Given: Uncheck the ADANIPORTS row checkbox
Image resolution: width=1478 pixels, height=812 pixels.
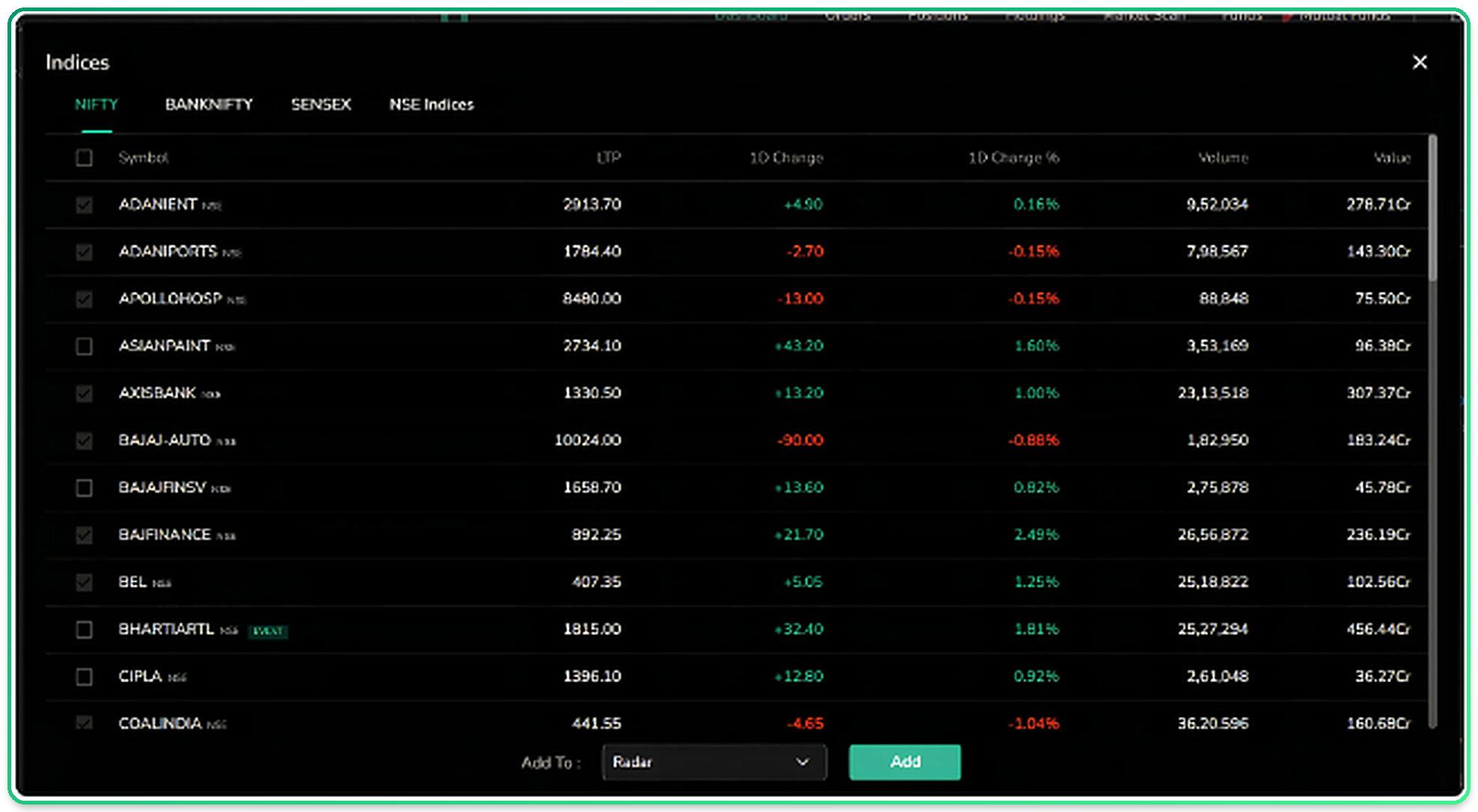Looking at the screenshot, I should click(84, 252).
